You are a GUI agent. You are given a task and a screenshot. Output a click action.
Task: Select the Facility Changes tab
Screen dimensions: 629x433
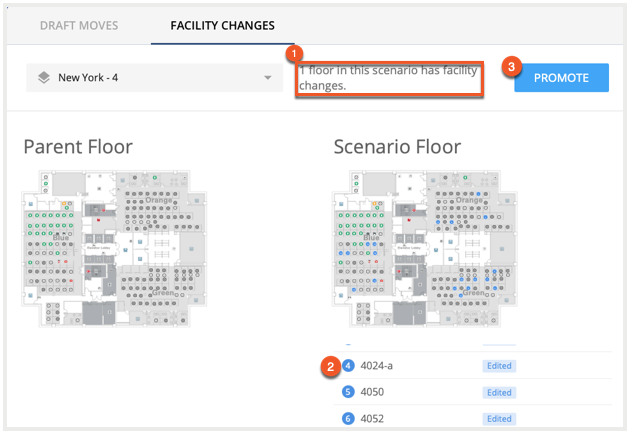pos(223,26)
